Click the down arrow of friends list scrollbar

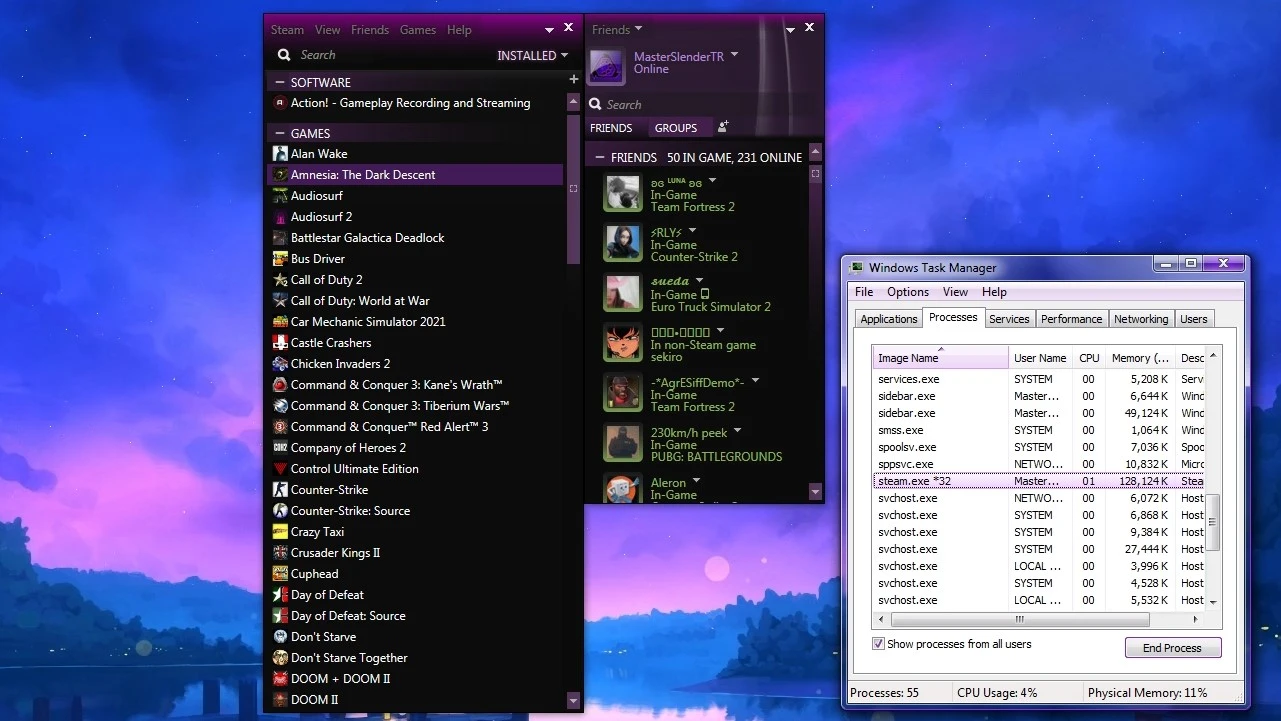815,492
